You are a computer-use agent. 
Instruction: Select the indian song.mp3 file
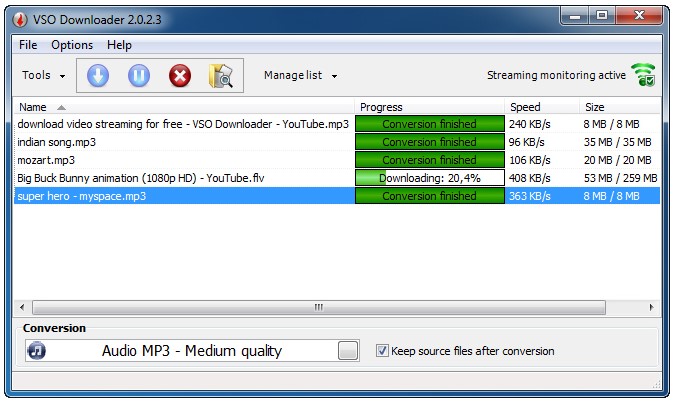56,142
